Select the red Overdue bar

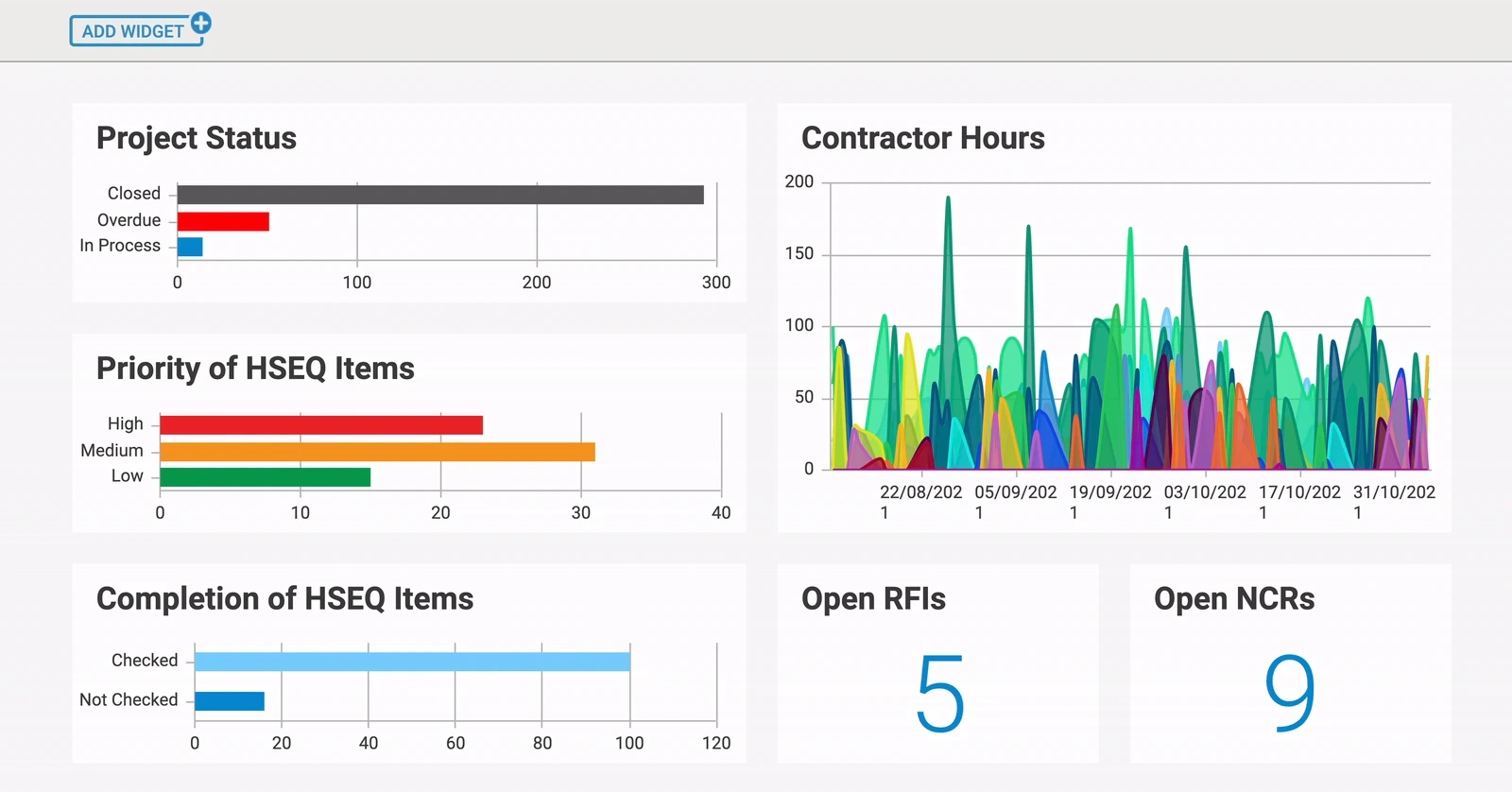pyautogui.click(x=223, y=221)
